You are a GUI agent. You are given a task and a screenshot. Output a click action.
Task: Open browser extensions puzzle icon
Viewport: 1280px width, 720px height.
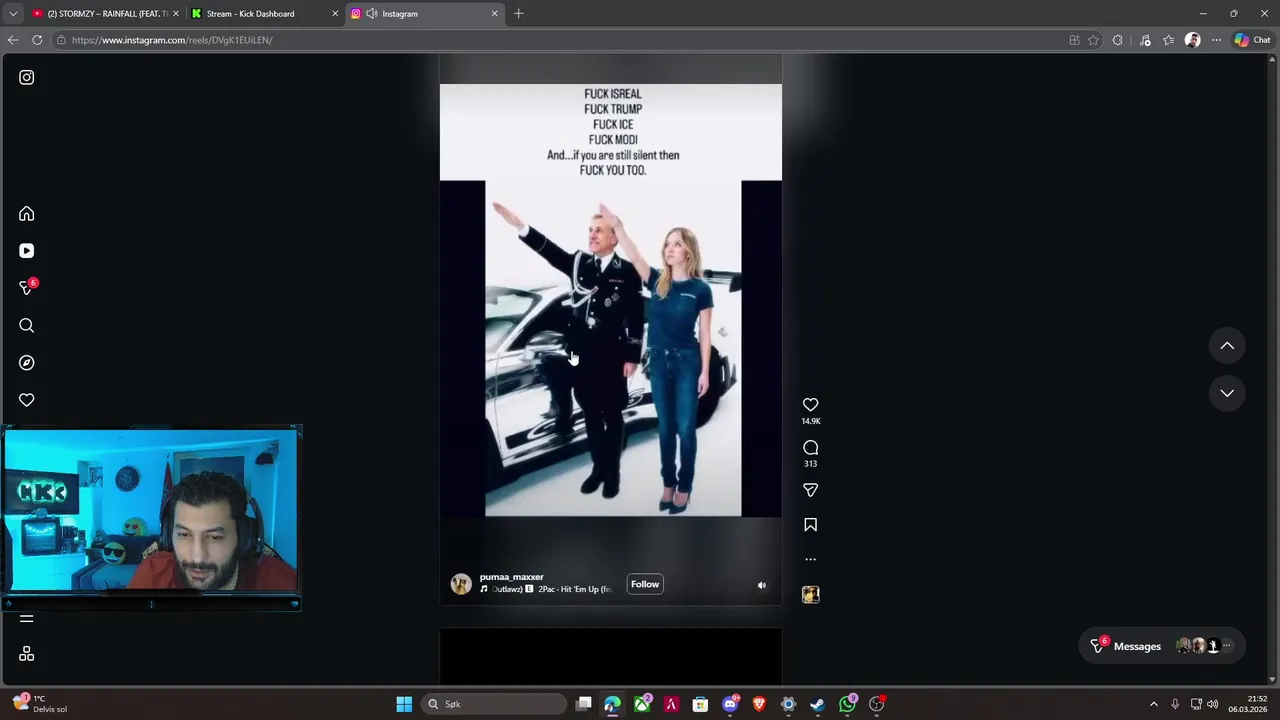1118,40
